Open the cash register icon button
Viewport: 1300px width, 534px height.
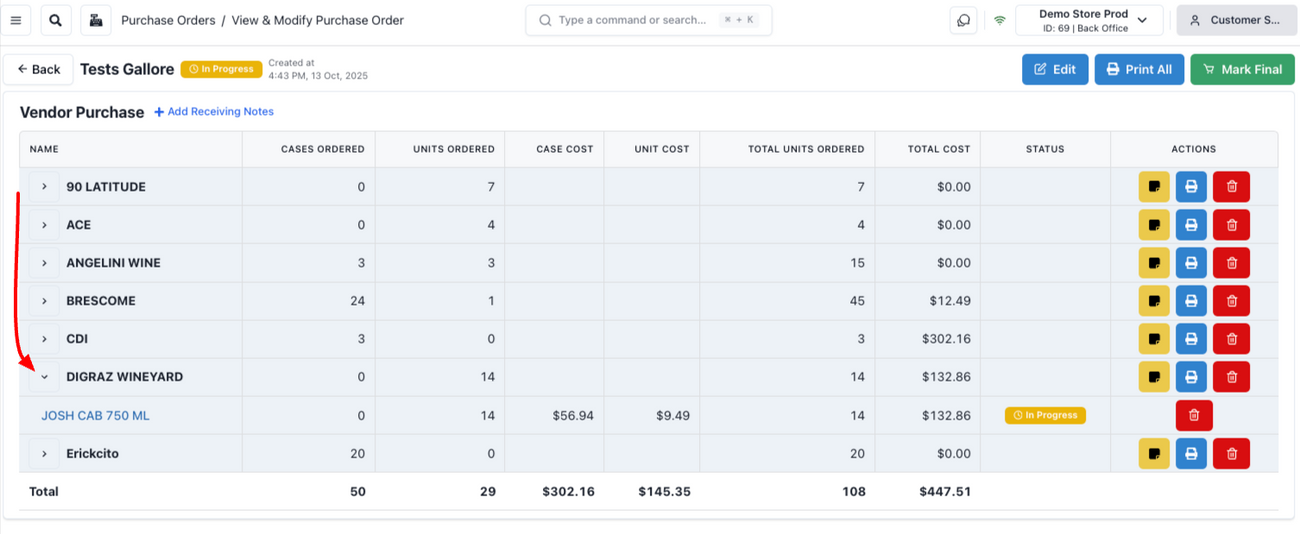pos(95,20)
